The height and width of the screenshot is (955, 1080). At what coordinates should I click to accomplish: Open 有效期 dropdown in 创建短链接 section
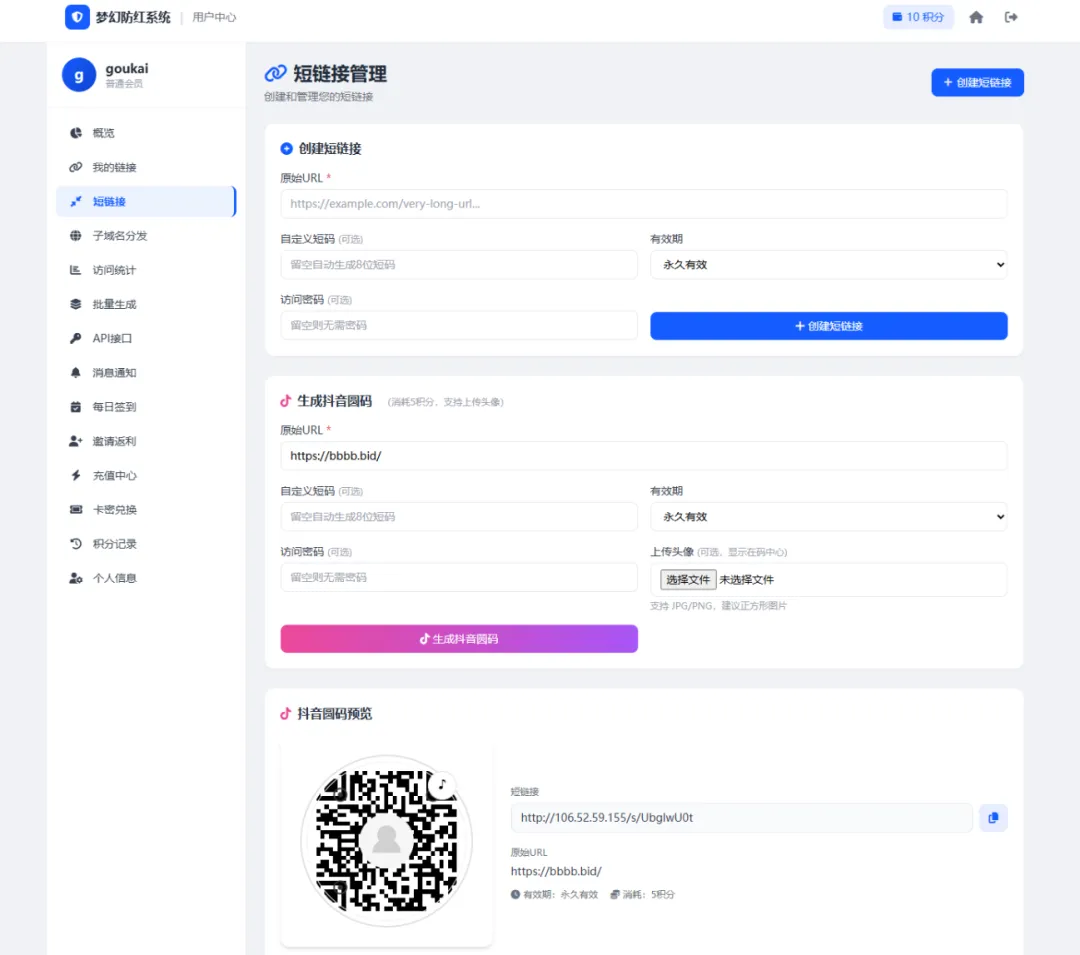[x=829, y=264]
